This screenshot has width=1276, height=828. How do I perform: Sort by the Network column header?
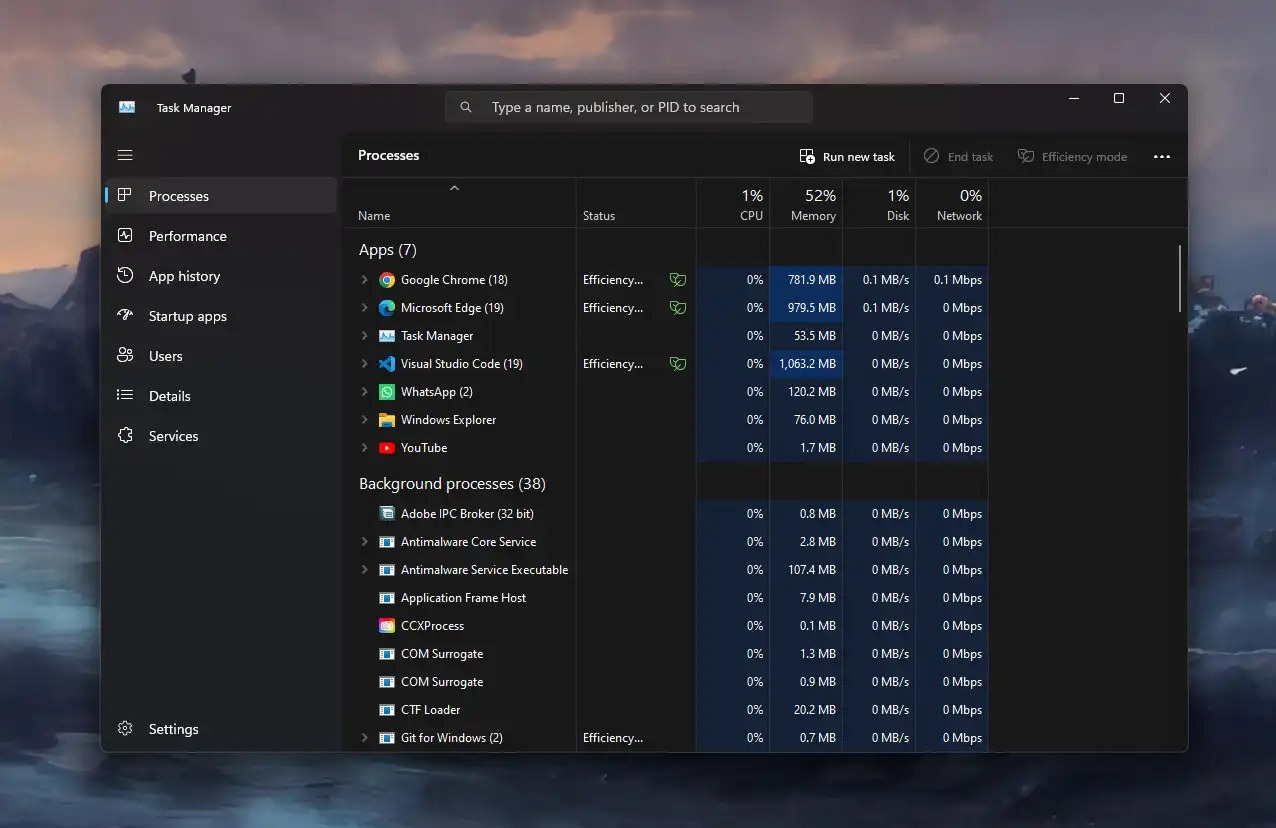coord(952,204)
